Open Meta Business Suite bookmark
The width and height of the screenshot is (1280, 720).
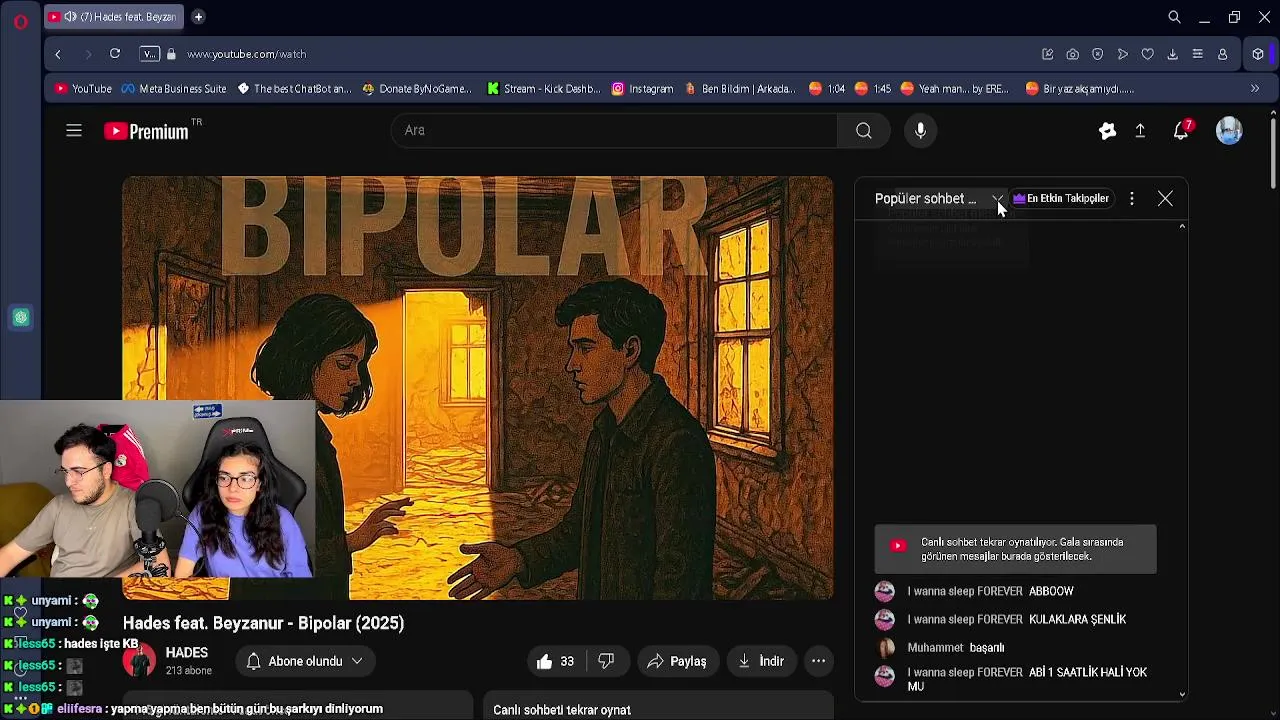174,89
